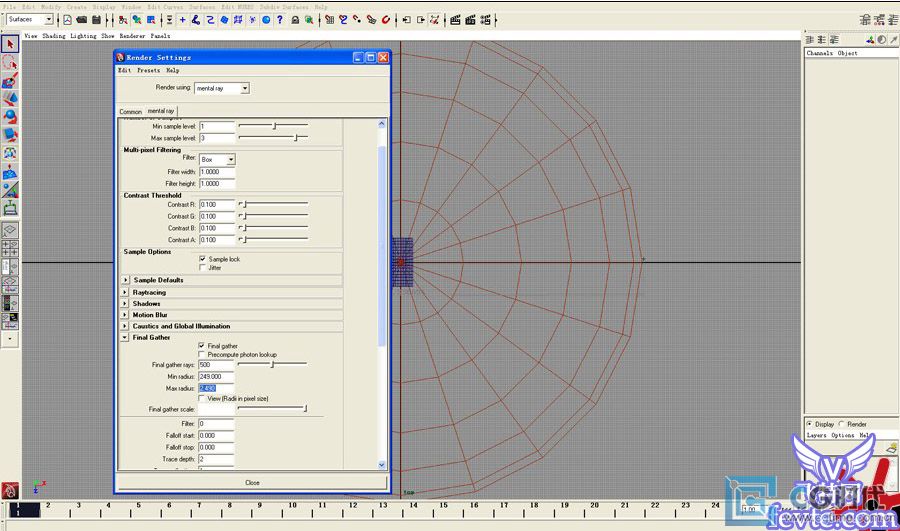Toggle the lock selection padlock icon
Viewport: 900px width, 531px height.
(294, 20)
